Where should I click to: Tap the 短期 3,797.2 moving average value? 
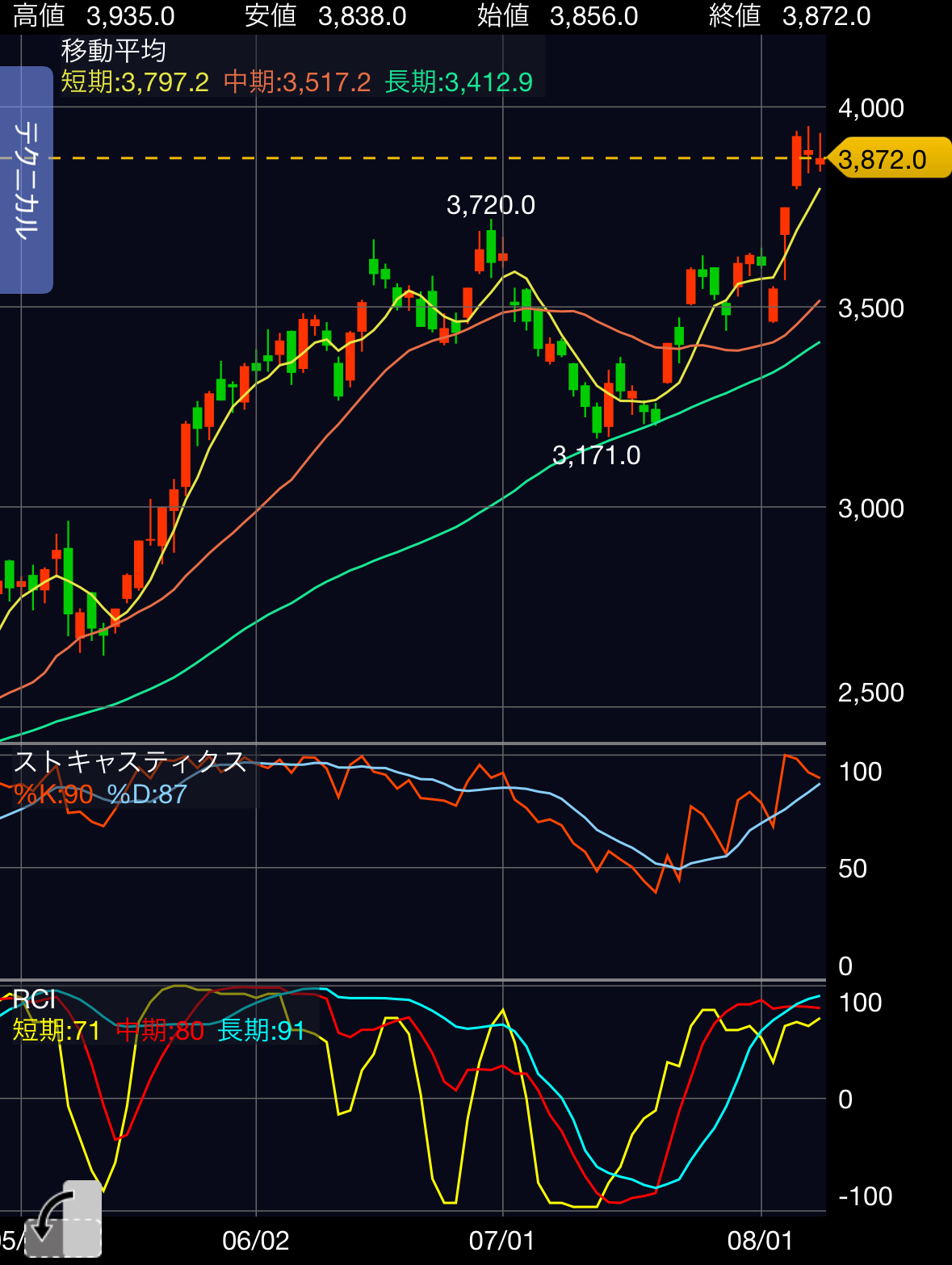click(135, 82)
